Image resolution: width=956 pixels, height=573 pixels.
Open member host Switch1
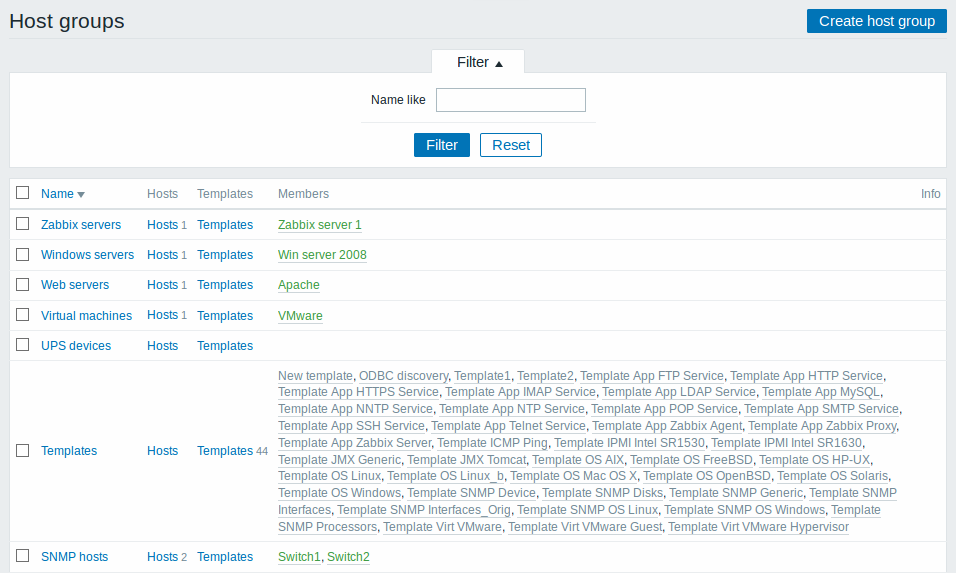pos(299,557)
